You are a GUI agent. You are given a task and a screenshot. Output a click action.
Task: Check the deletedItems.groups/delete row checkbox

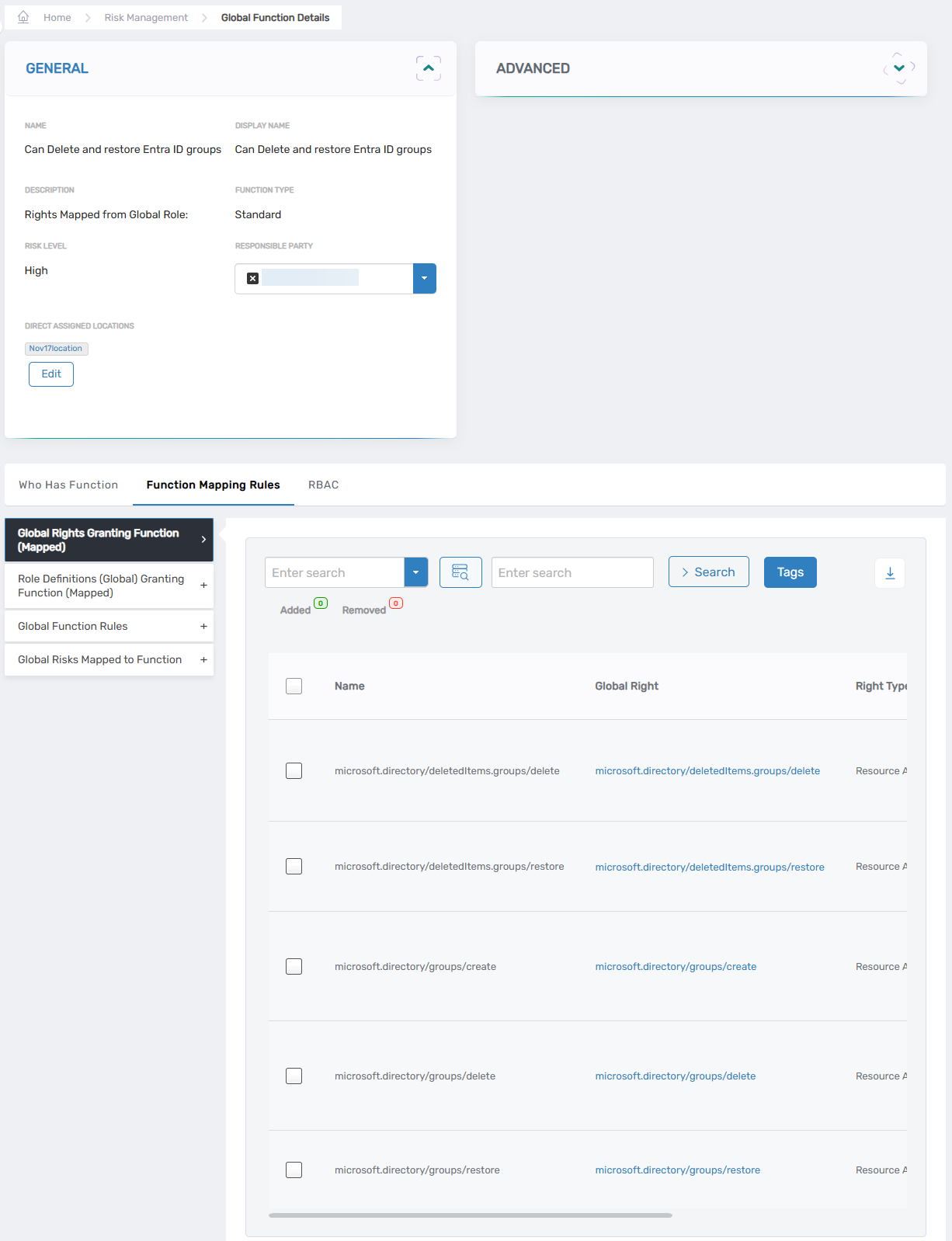click(x=294, y=770)
